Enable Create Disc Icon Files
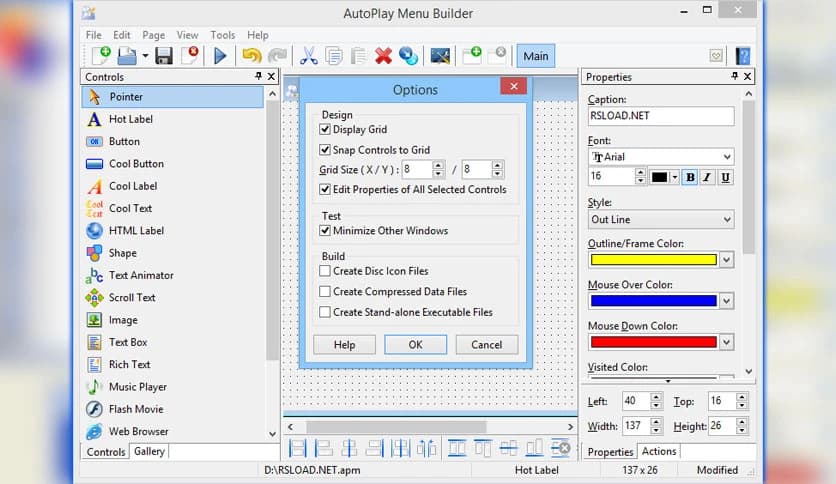The image size is (836, 484). [x=325, y=271]
